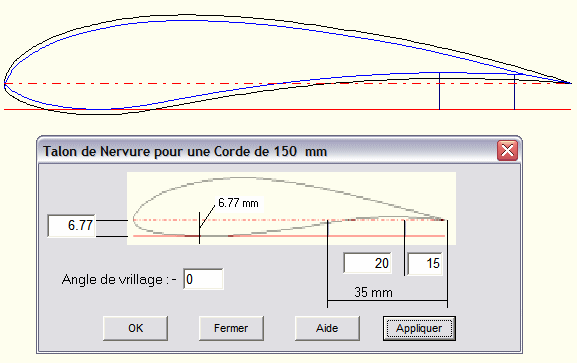This screenshot has height=363, width=577.
Task: Click the Appliquer button
Action: coord(419,328)
